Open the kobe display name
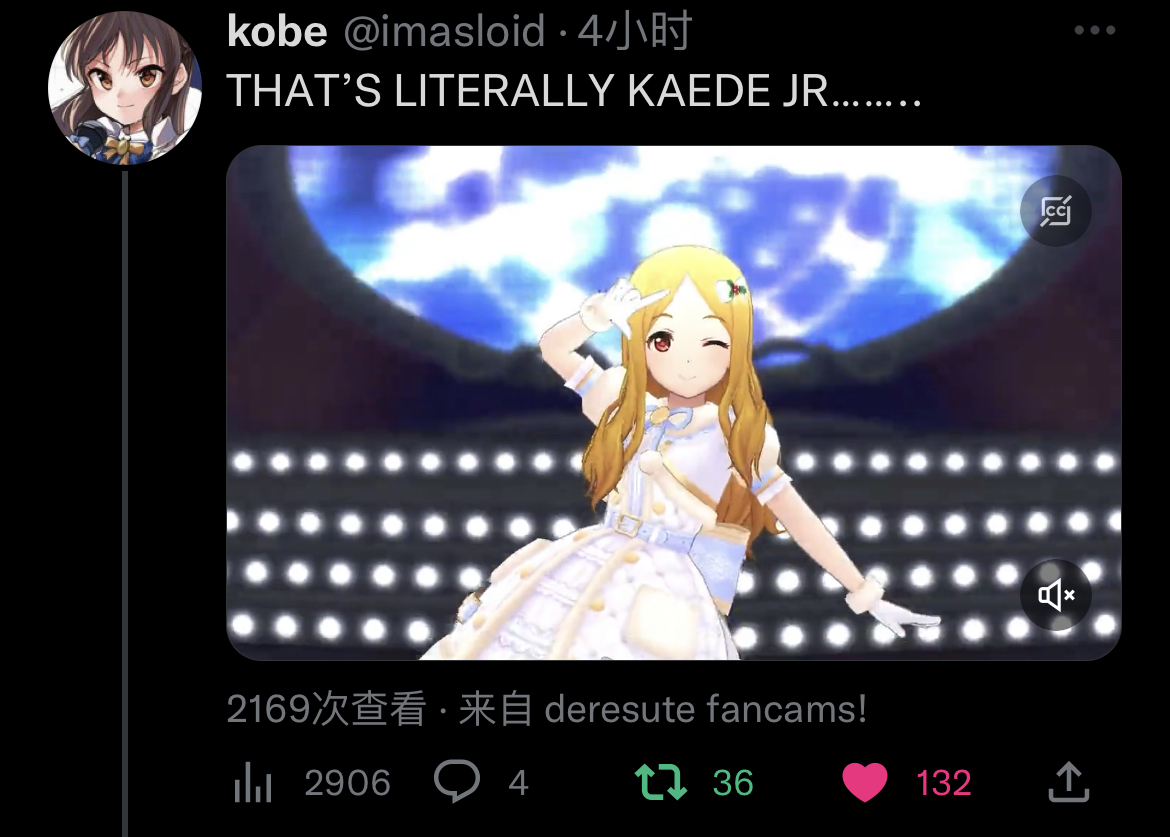Screen dimensions: 1170x837 coord(277,31)
